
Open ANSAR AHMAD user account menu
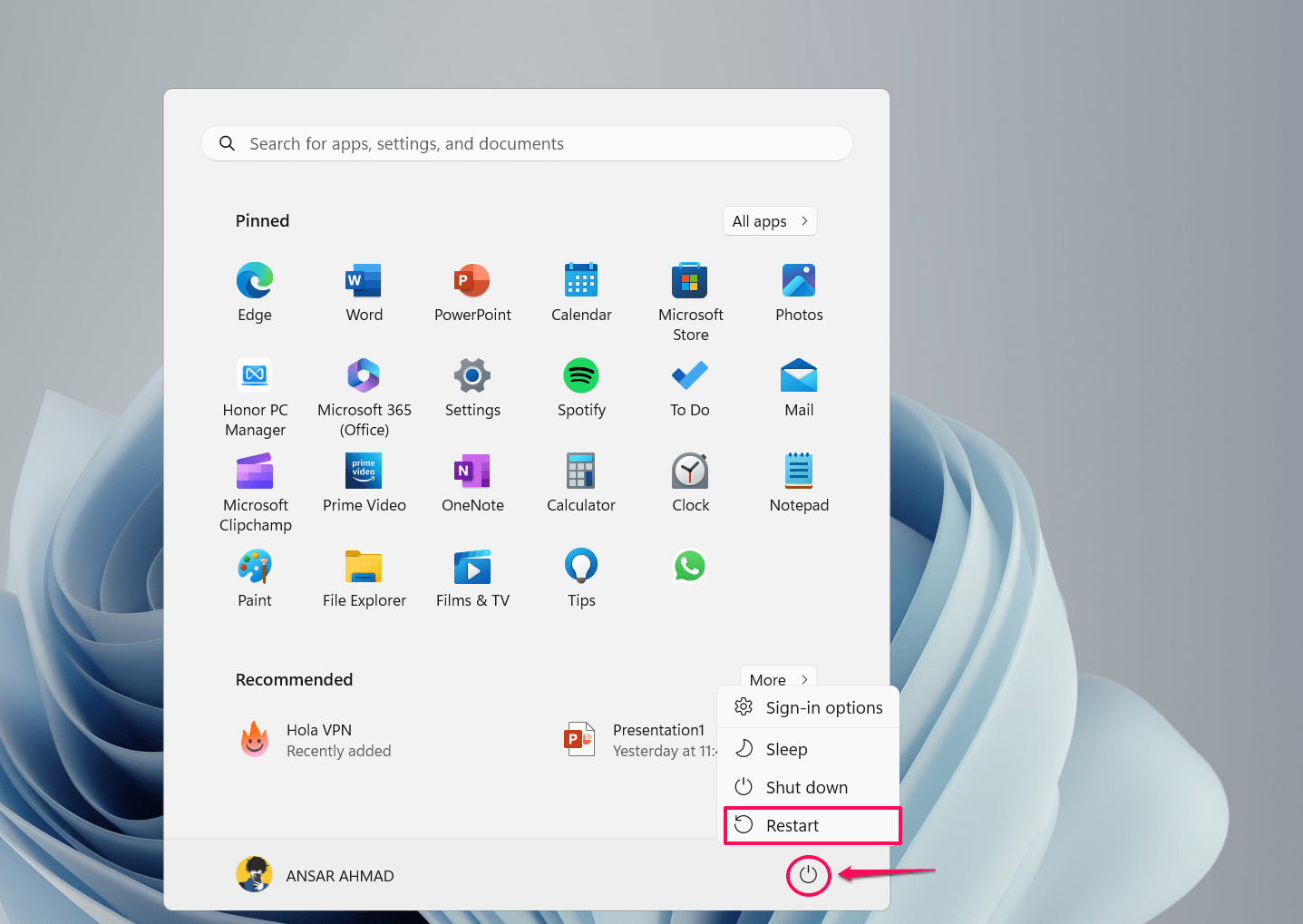pyautogui.click(x=316, y=875)
